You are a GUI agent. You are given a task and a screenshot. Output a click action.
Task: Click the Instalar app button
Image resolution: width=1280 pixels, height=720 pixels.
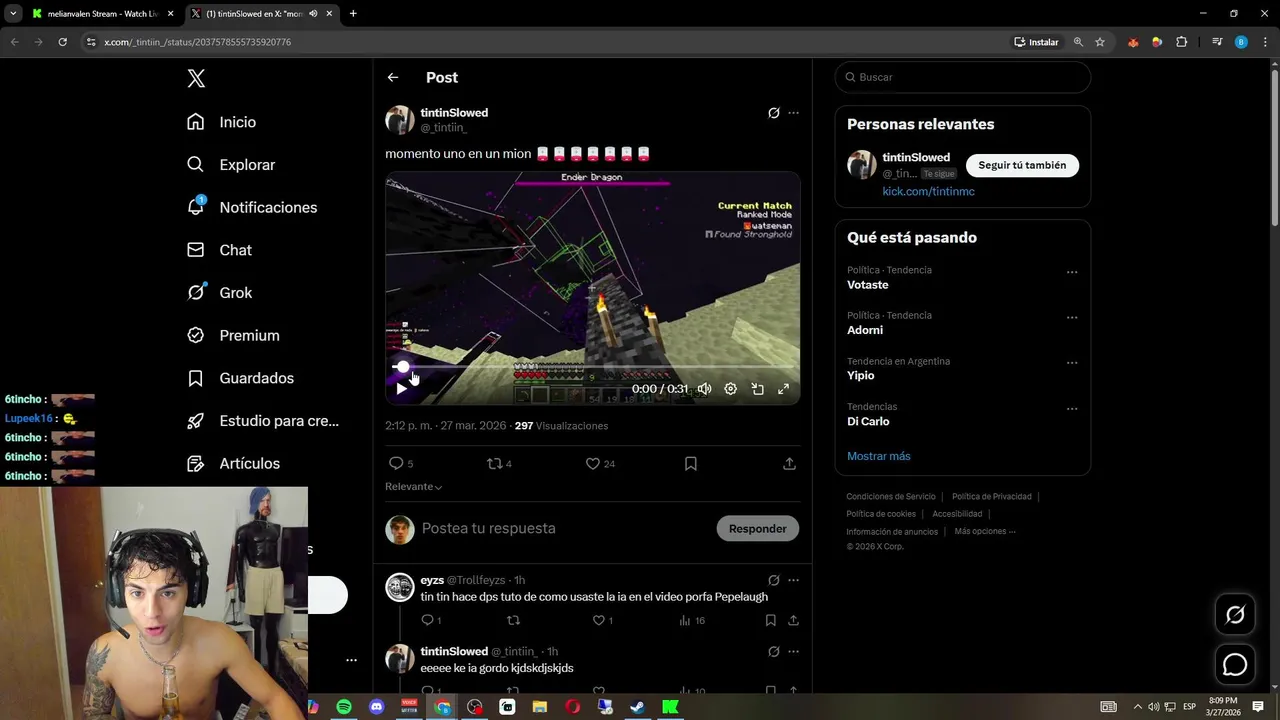click(1036, 42)
